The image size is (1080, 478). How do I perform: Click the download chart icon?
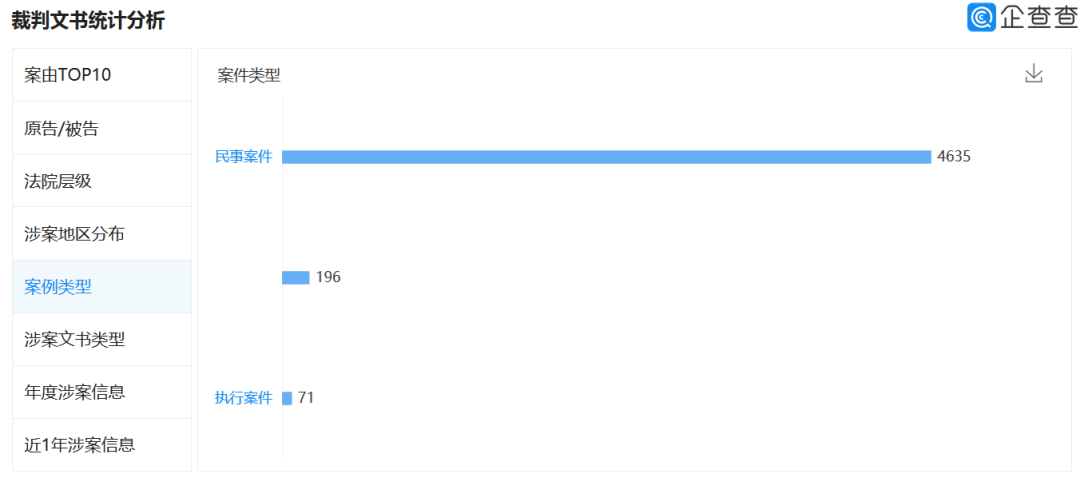[1034, 74]
